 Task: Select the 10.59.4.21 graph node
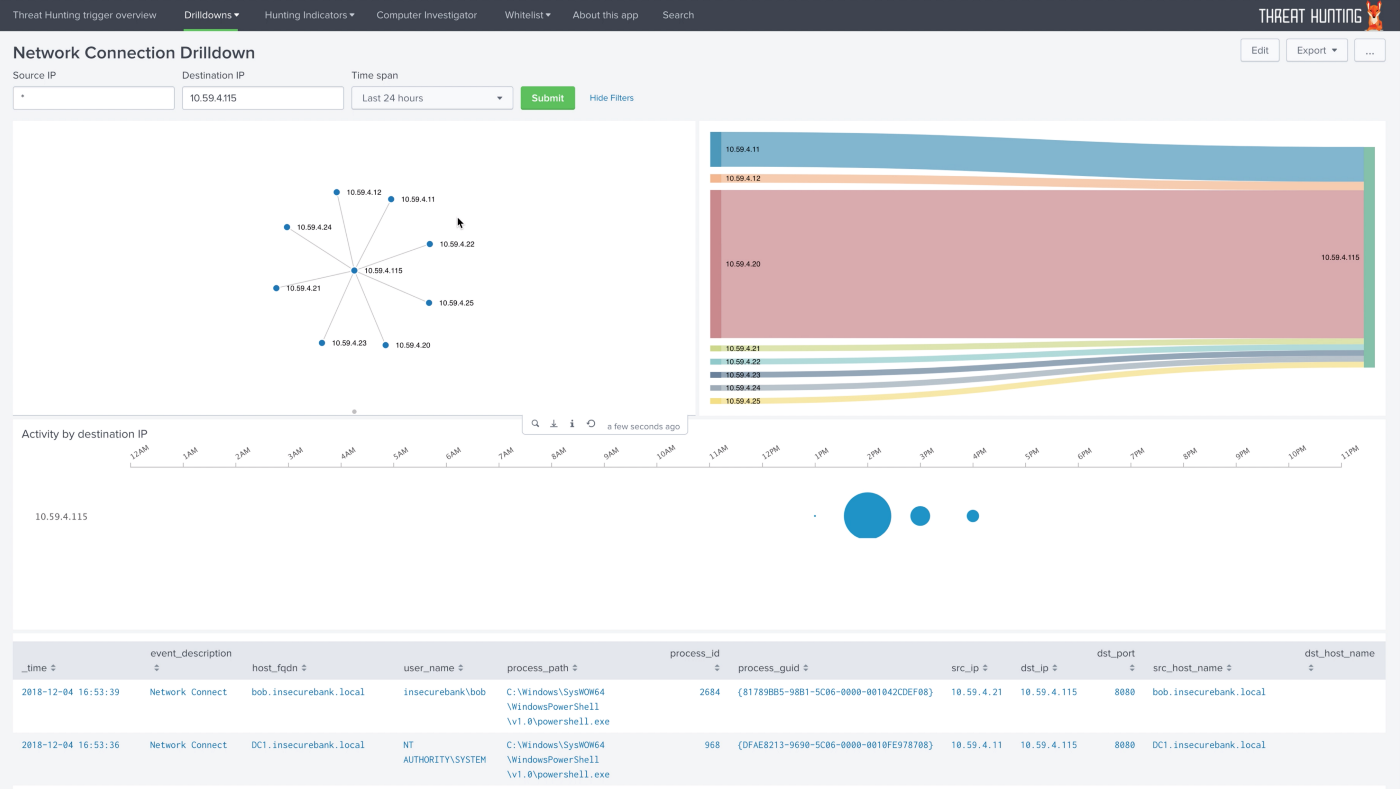(x=277, y=288)
